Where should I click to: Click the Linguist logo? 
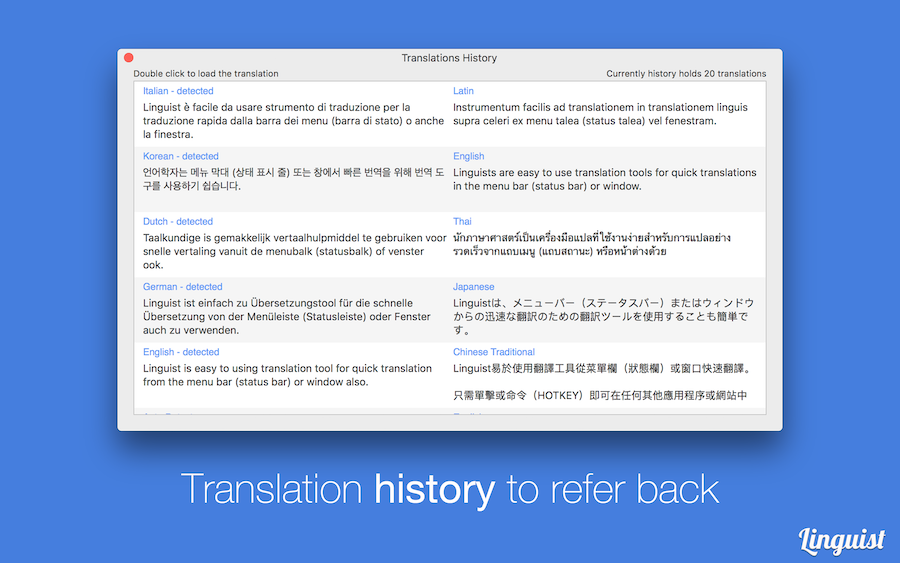[x=841, y=540]
